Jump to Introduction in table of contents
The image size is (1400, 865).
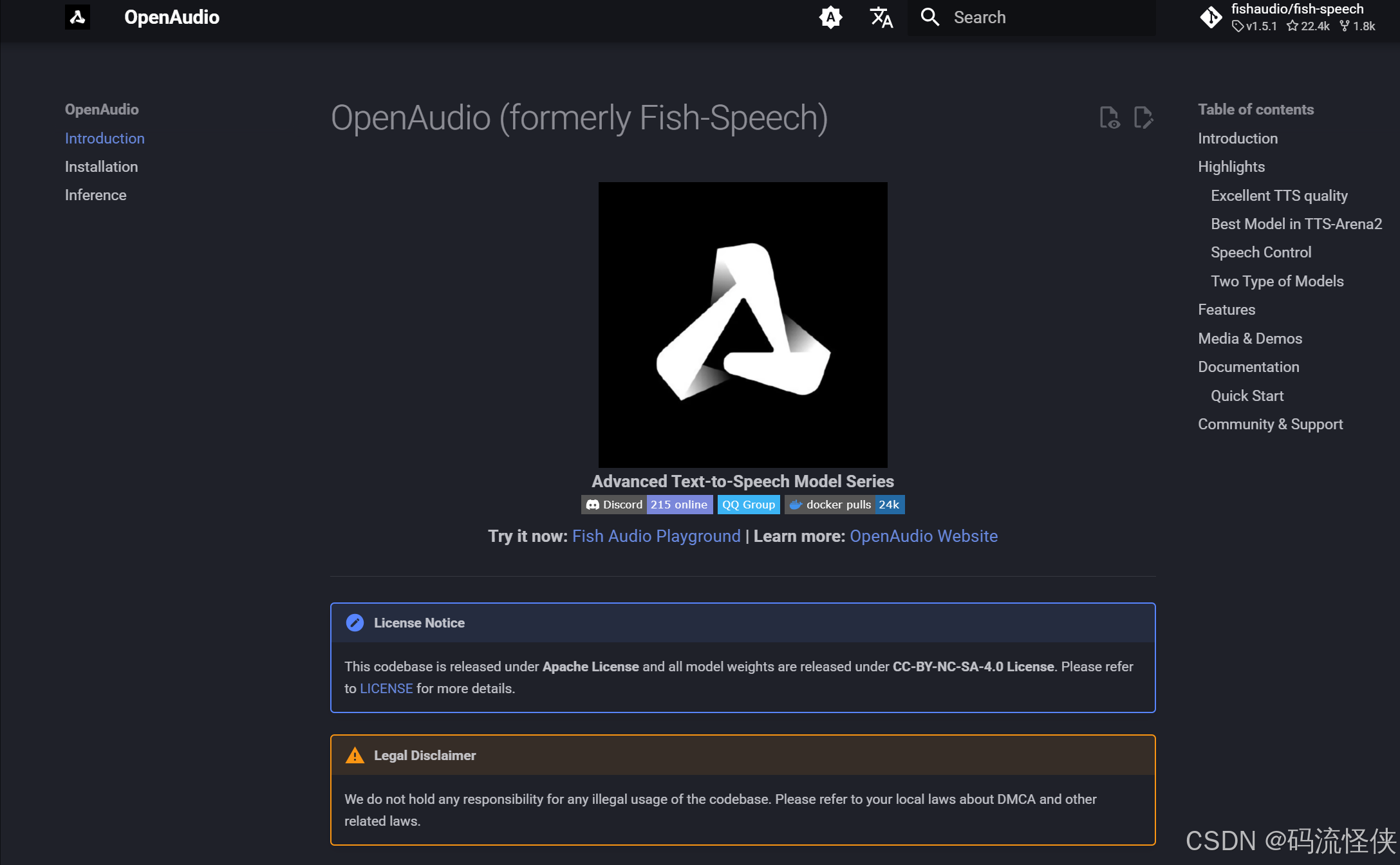point(1237,138)
